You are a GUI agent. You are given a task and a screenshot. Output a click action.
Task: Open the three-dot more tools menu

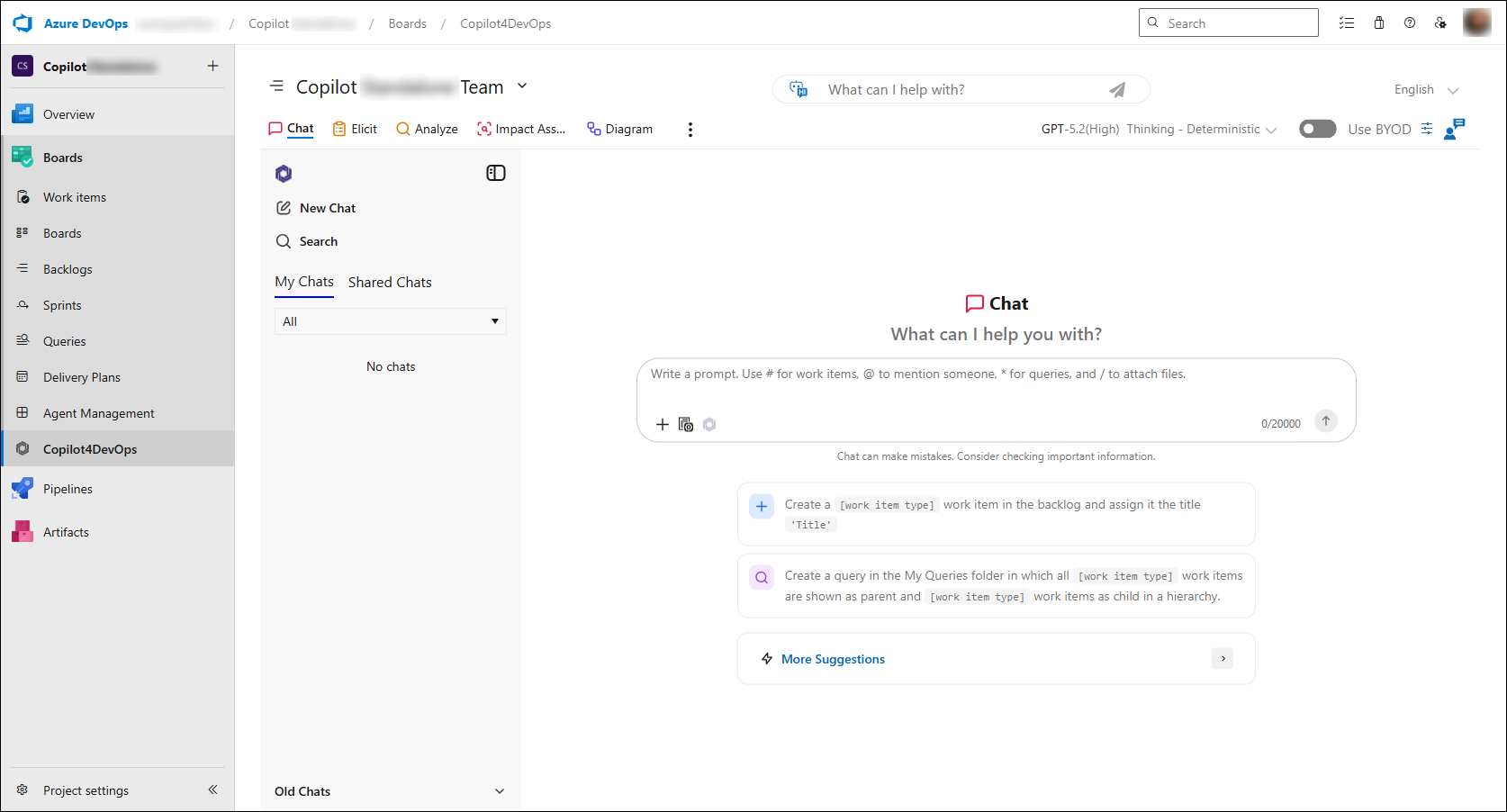click(690, 130)
